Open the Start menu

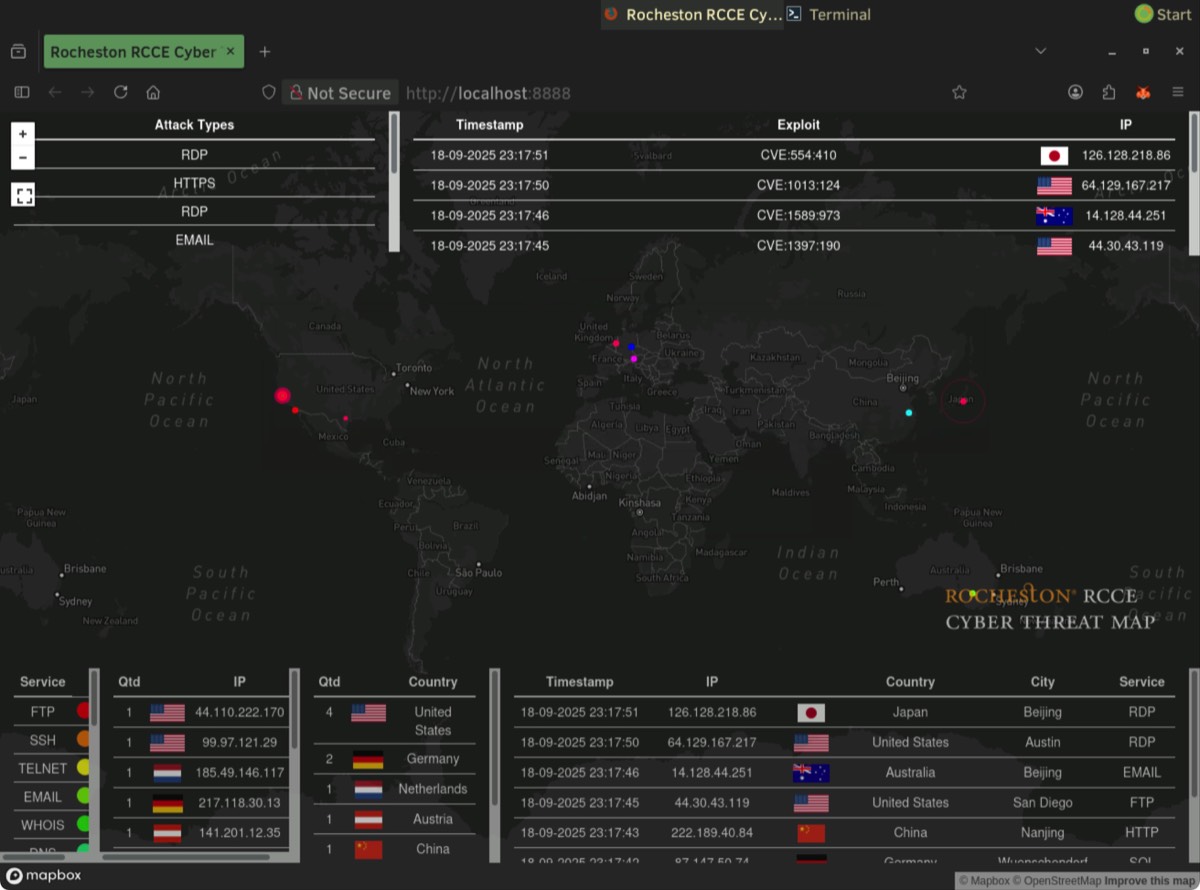pyautogui.click(x=1163, y=14)
